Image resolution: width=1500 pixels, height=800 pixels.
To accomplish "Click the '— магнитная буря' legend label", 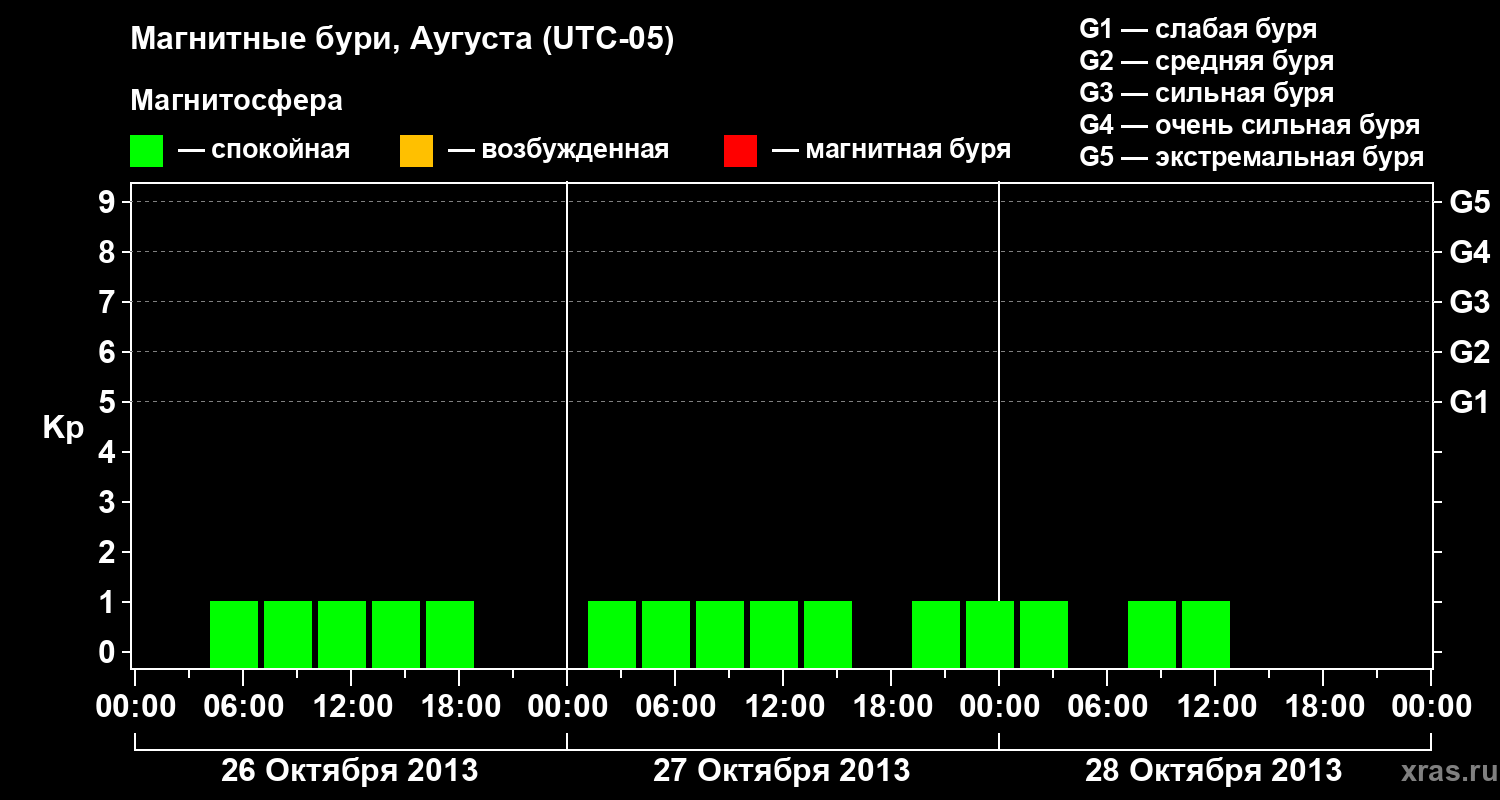I will [891, 150].
